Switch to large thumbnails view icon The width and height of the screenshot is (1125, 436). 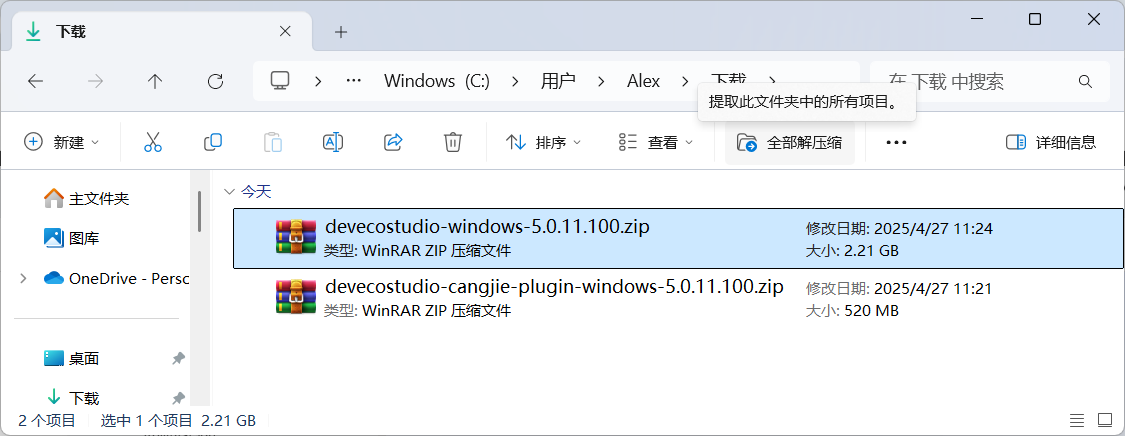tap(1105, 420)
